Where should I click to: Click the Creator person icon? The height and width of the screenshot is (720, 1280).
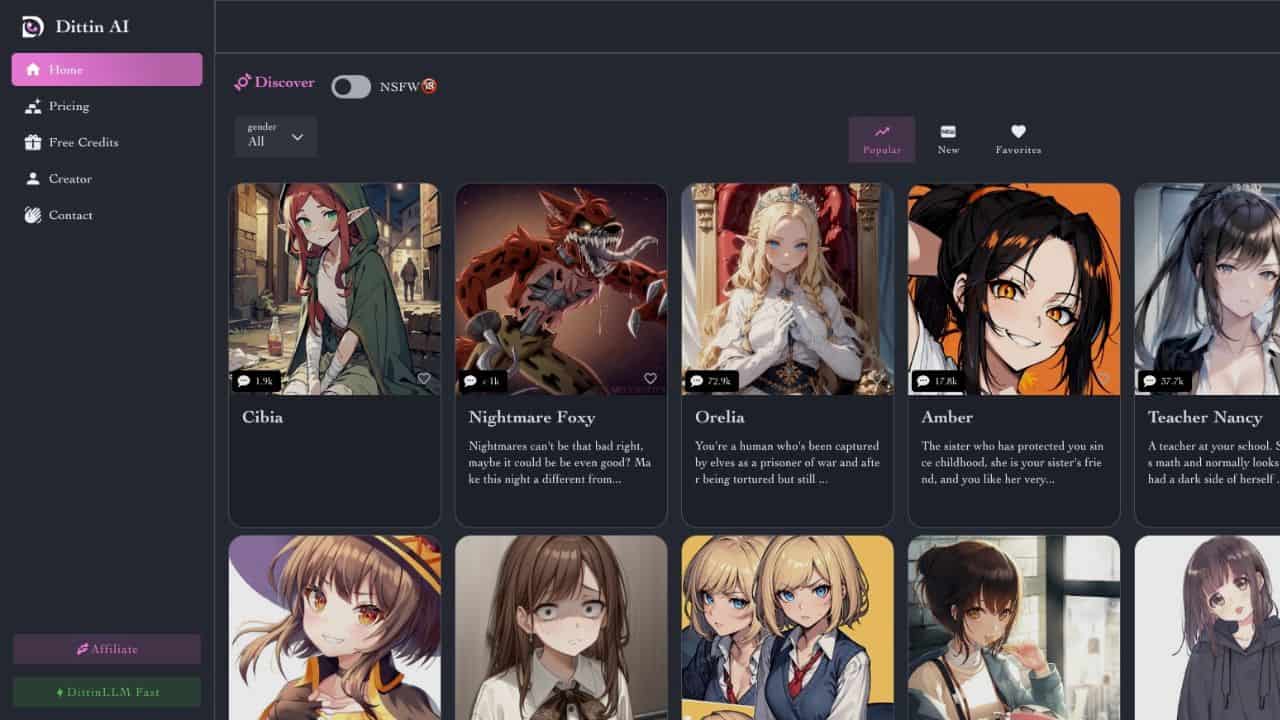tap(33, 179)
